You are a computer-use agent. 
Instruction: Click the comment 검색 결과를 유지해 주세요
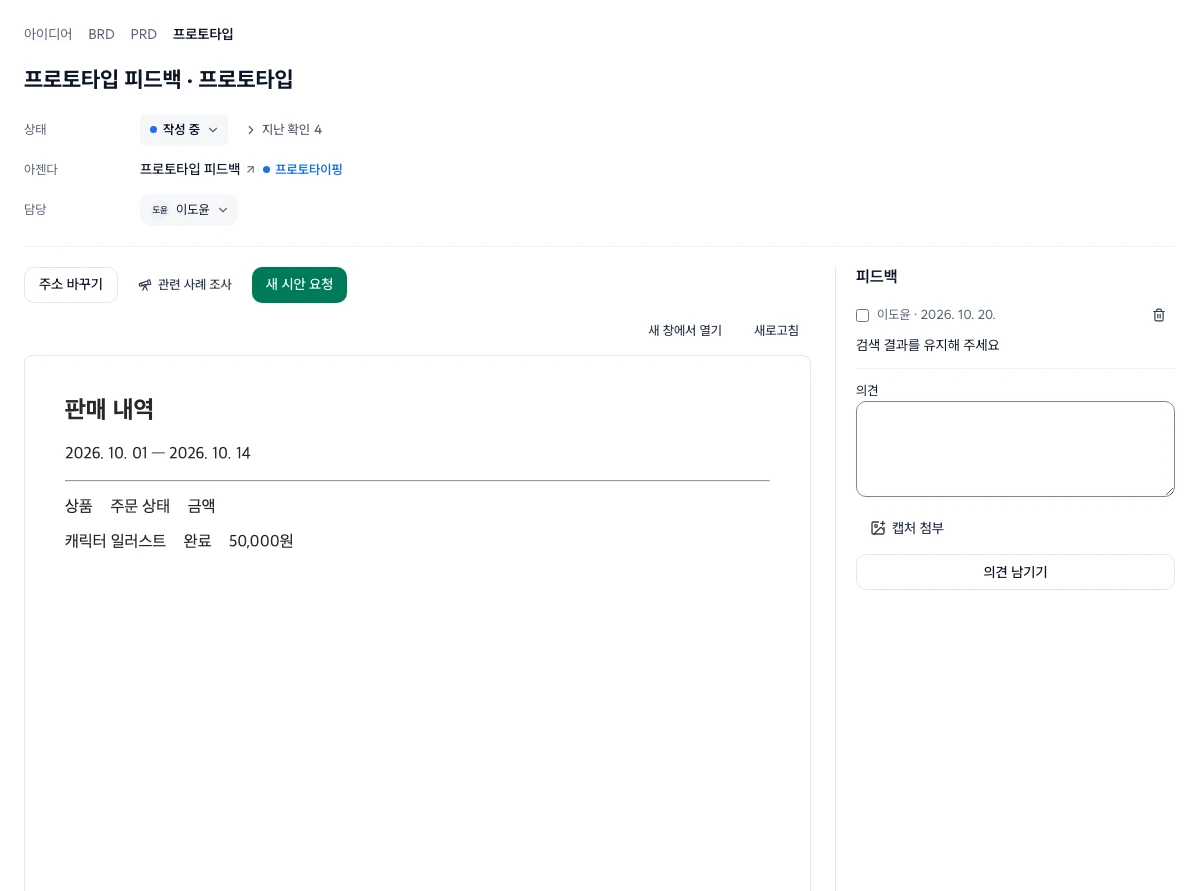tap(928, 345)
